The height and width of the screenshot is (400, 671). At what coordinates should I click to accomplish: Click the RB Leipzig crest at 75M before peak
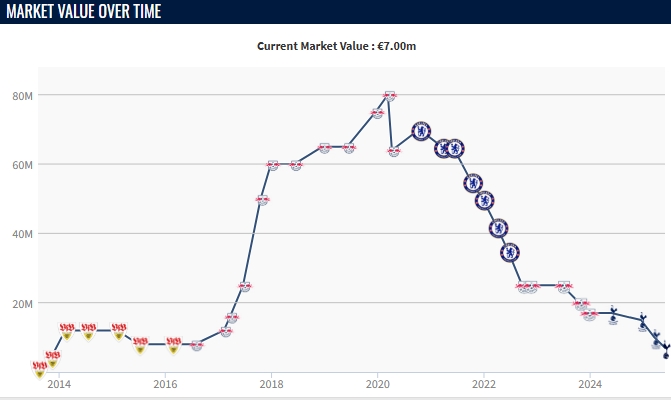click(377, 113)
